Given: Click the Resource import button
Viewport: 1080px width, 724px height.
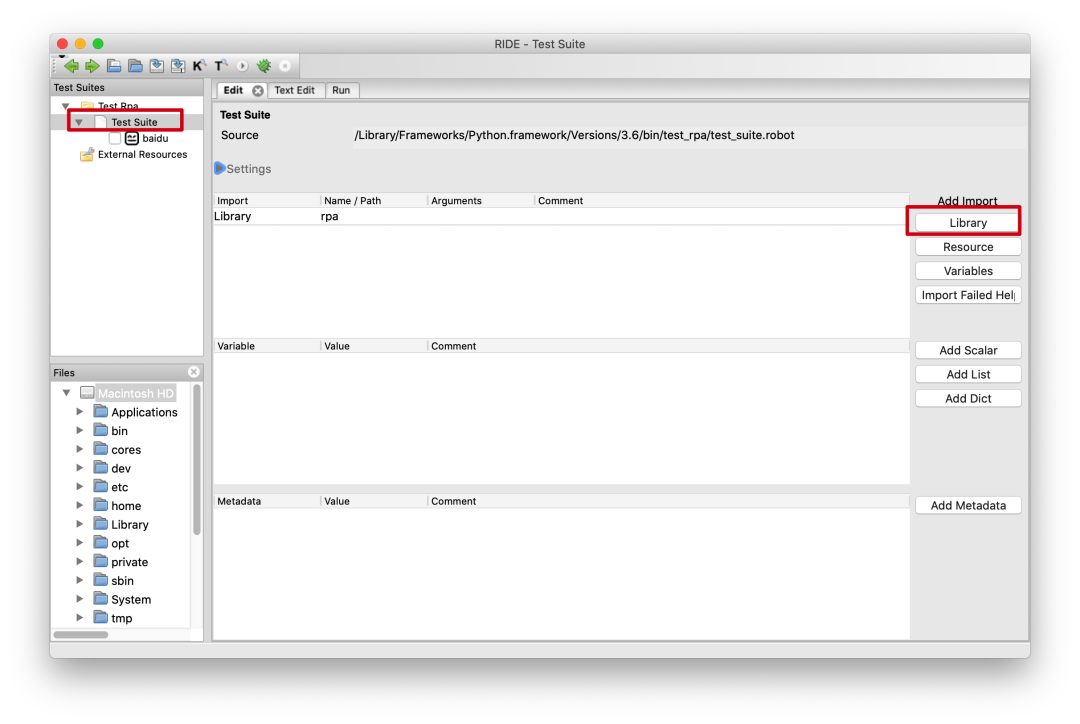Looking at the screenshot, I should point(968,247).
